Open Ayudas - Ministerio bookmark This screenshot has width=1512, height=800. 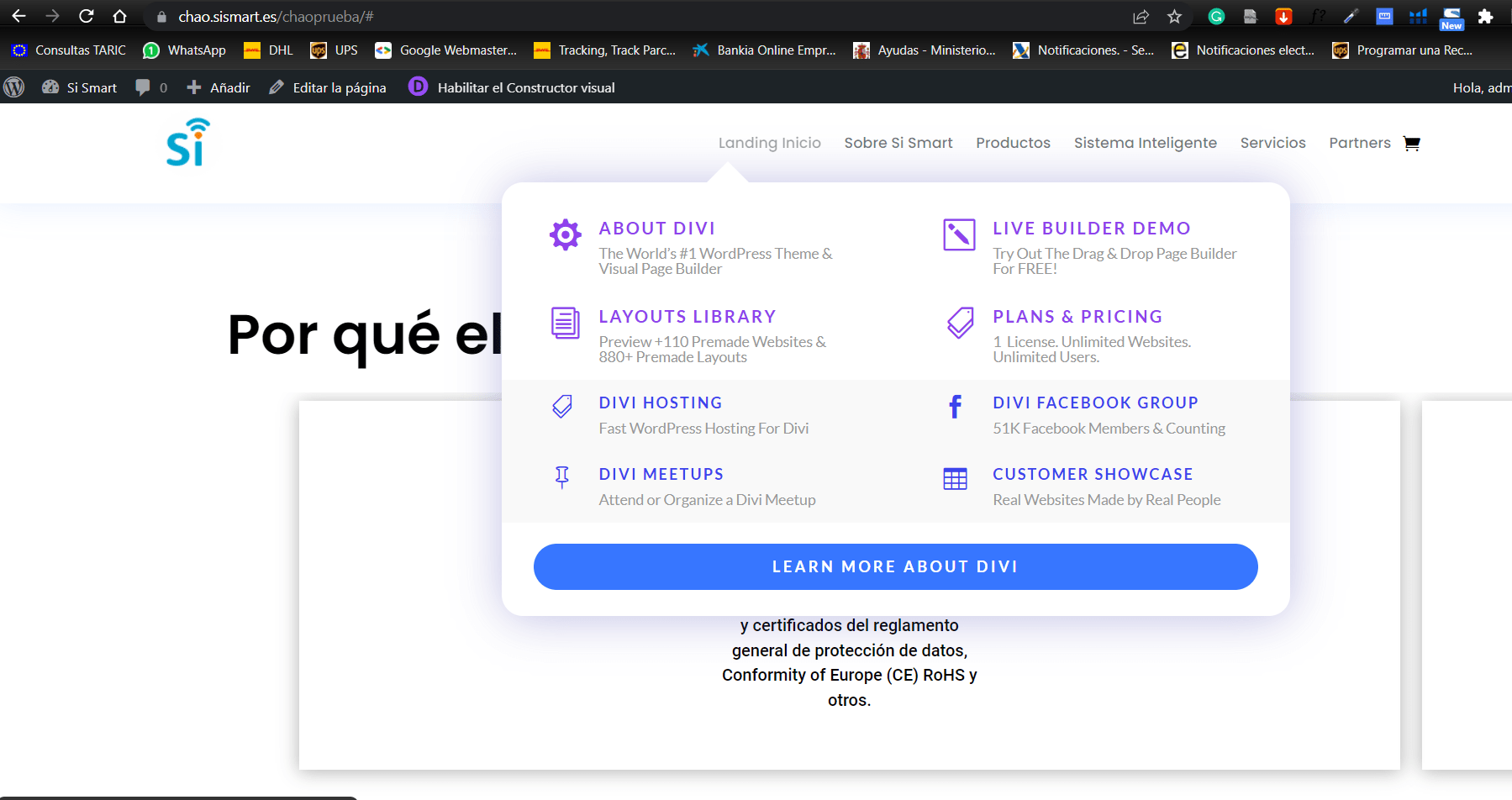(924, 50)
